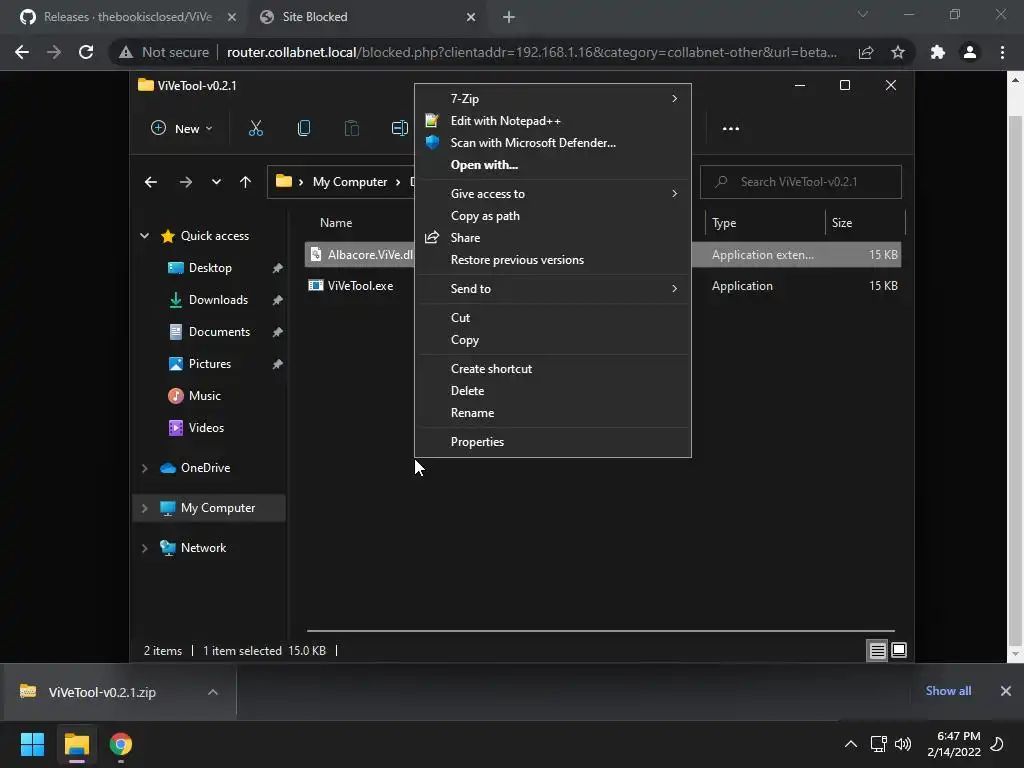Choose Create shortcut
Screen dimensions: 1024x768
552,369
